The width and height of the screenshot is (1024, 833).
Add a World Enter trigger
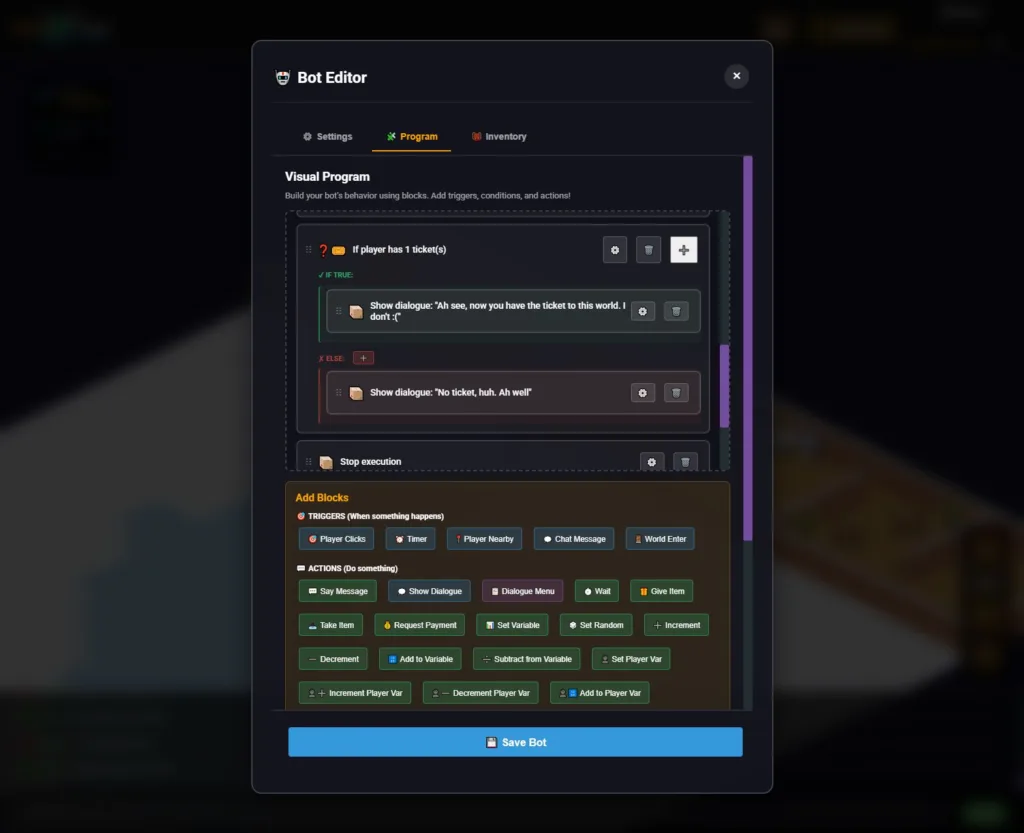click(660, 539)
